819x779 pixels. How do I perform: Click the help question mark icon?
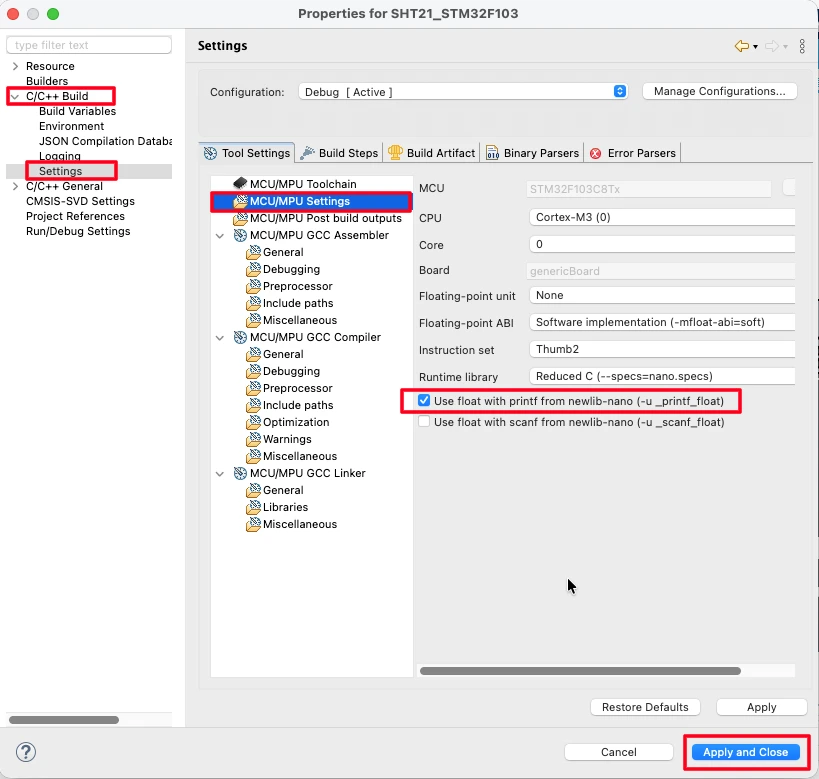pos(26,752)
